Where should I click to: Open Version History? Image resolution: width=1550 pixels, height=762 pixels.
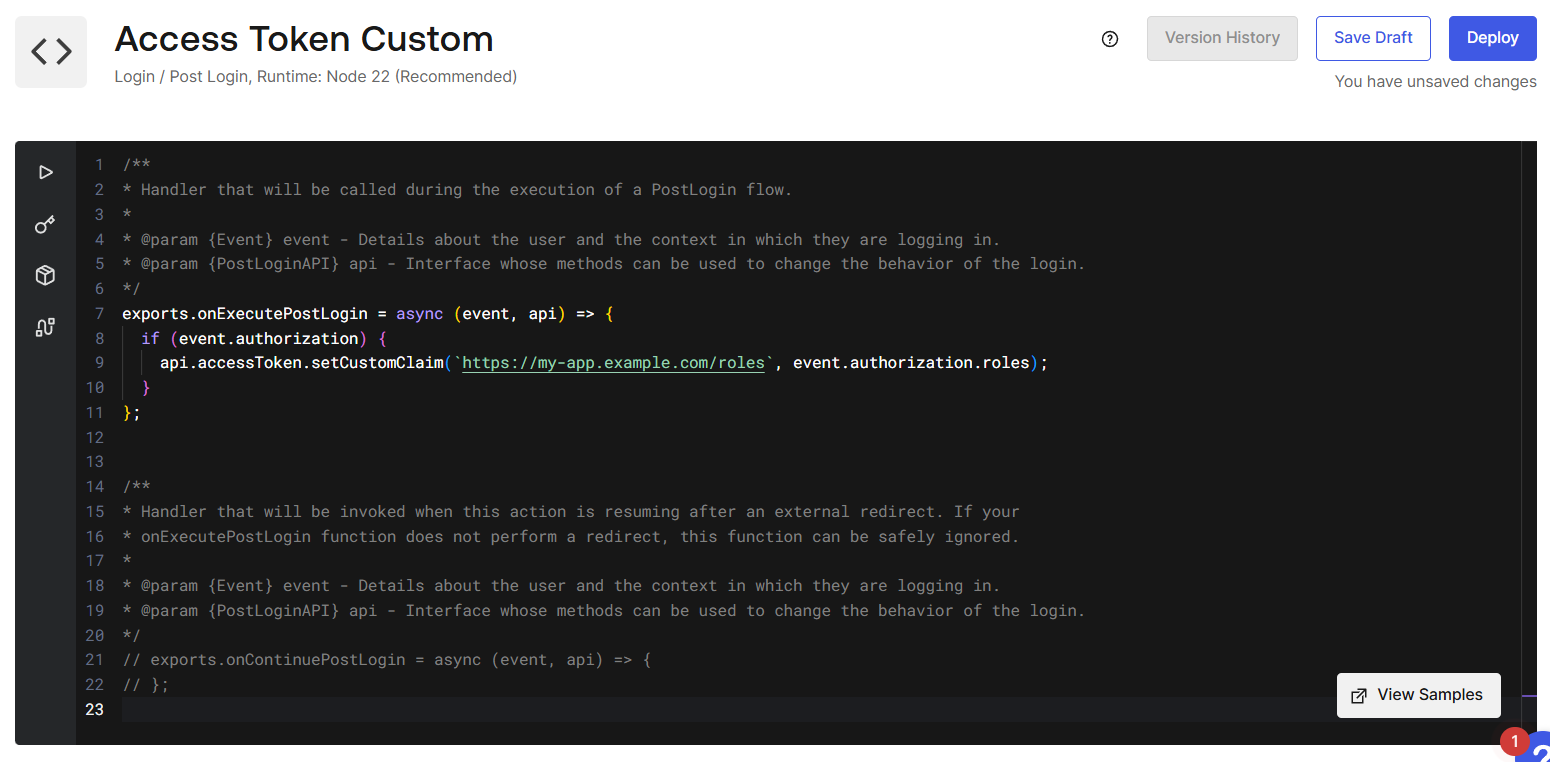(1222, 38)
